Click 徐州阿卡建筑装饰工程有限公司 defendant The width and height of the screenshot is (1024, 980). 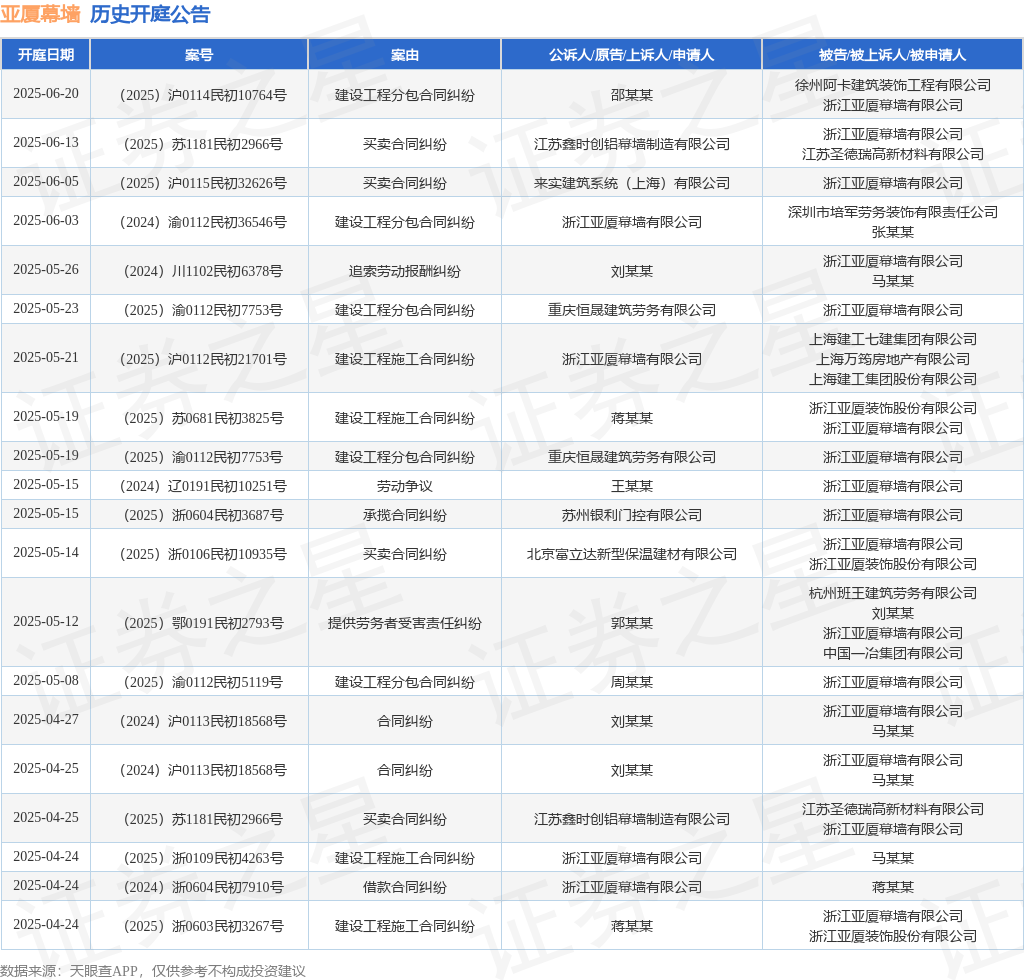(893, 85)
